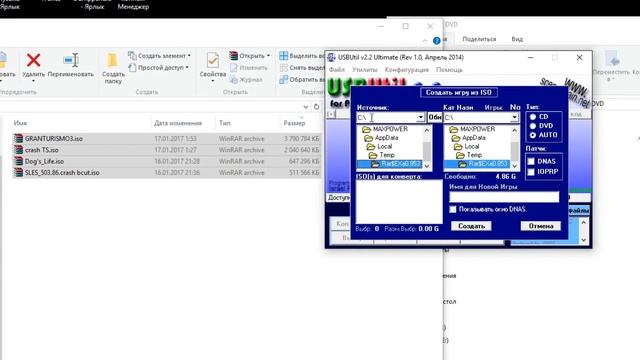The height and width of the screenshot is (360, 640).
Task: Click the Создать button in the dialog
Action: [x=471, y=226]
